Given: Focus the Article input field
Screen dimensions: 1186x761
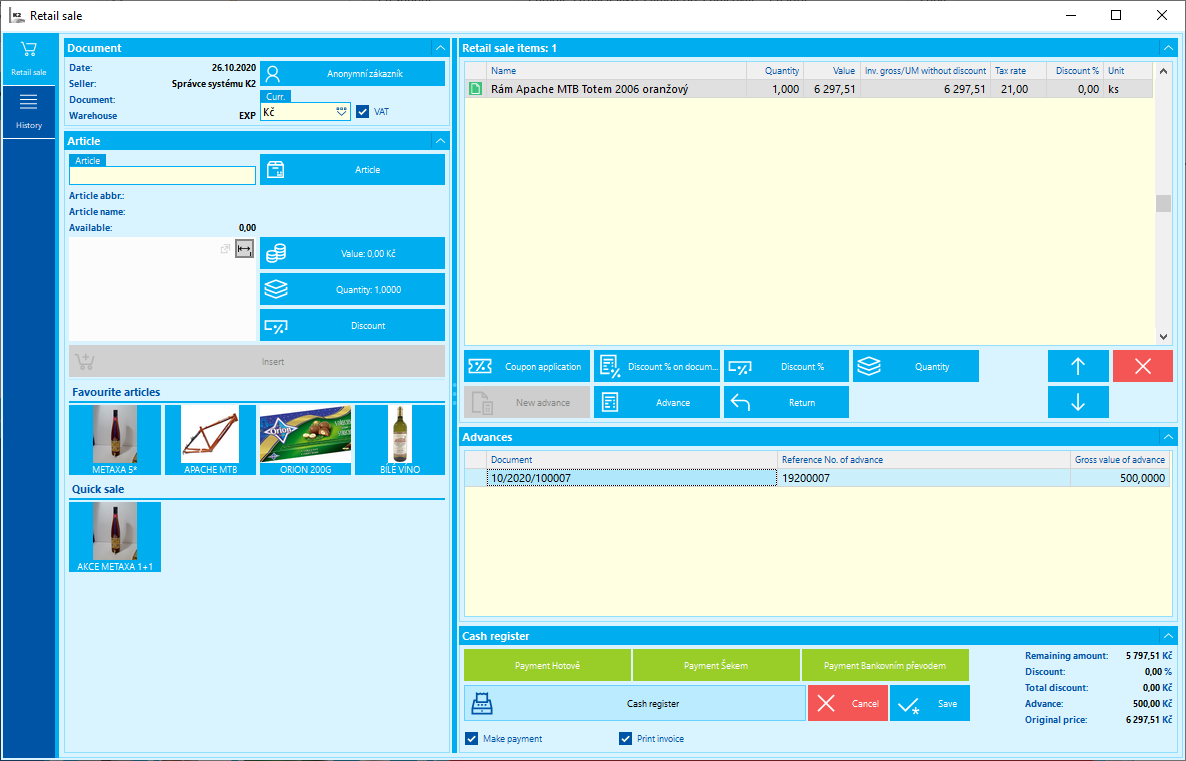Looking at the screenshot, I should pyautogui.click(x=163, y=175).
